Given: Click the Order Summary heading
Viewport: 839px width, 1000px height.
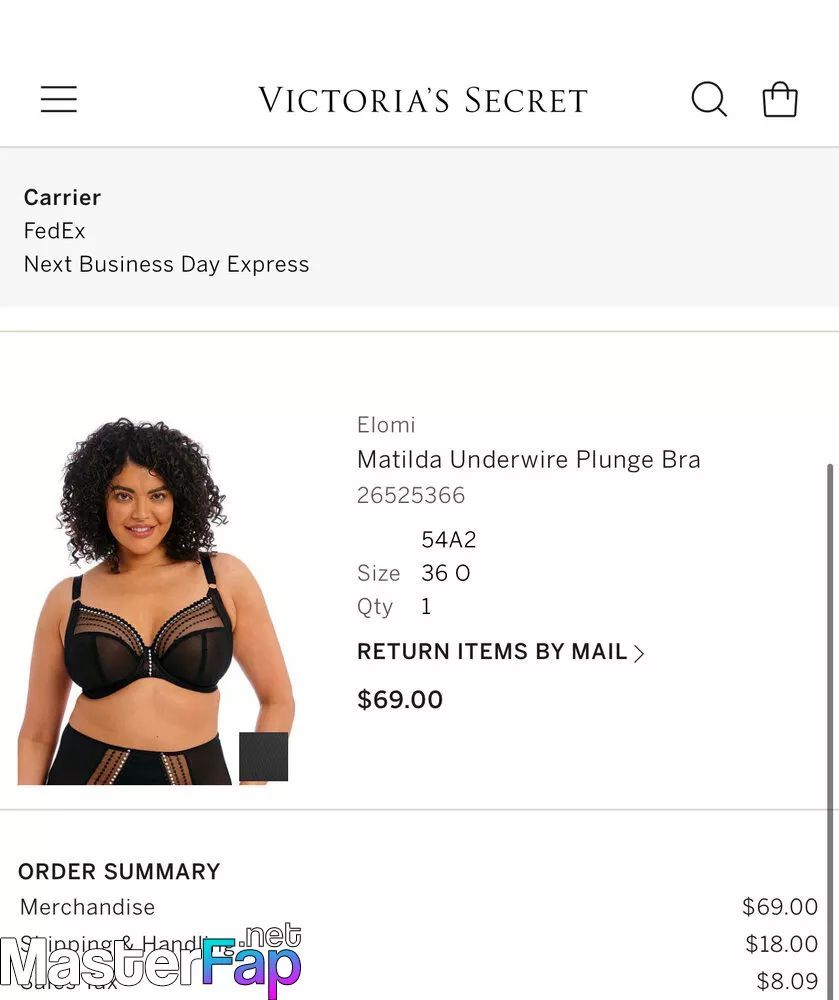Looking at the screenshot, I should 119,871.
